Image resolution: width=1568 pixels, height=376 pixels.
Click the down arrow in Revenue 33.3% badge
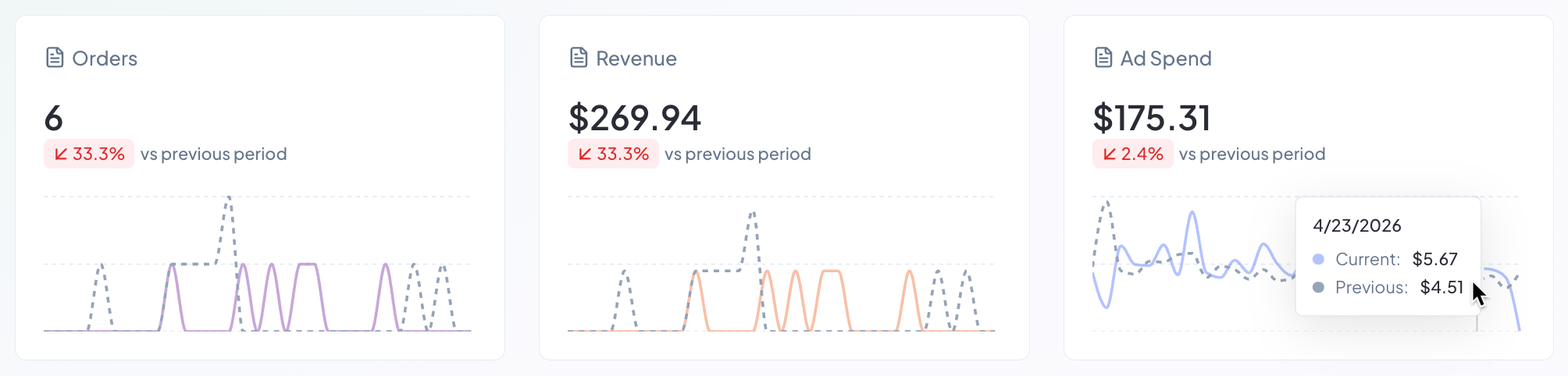tap(585, 154)
